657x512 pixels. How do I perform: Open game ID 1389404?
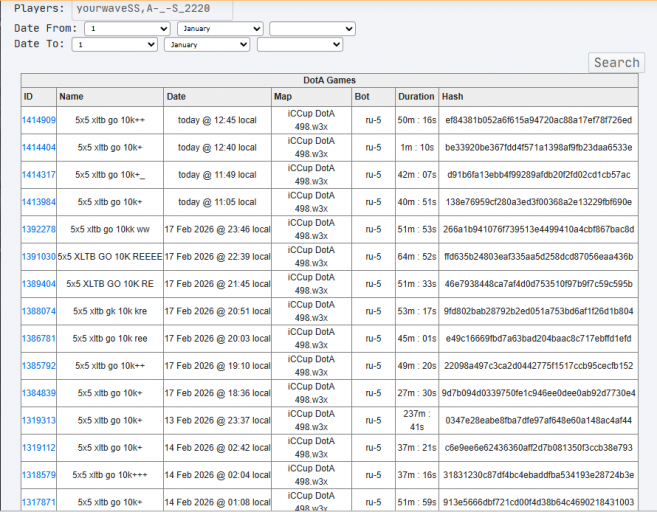pos(39,284)
